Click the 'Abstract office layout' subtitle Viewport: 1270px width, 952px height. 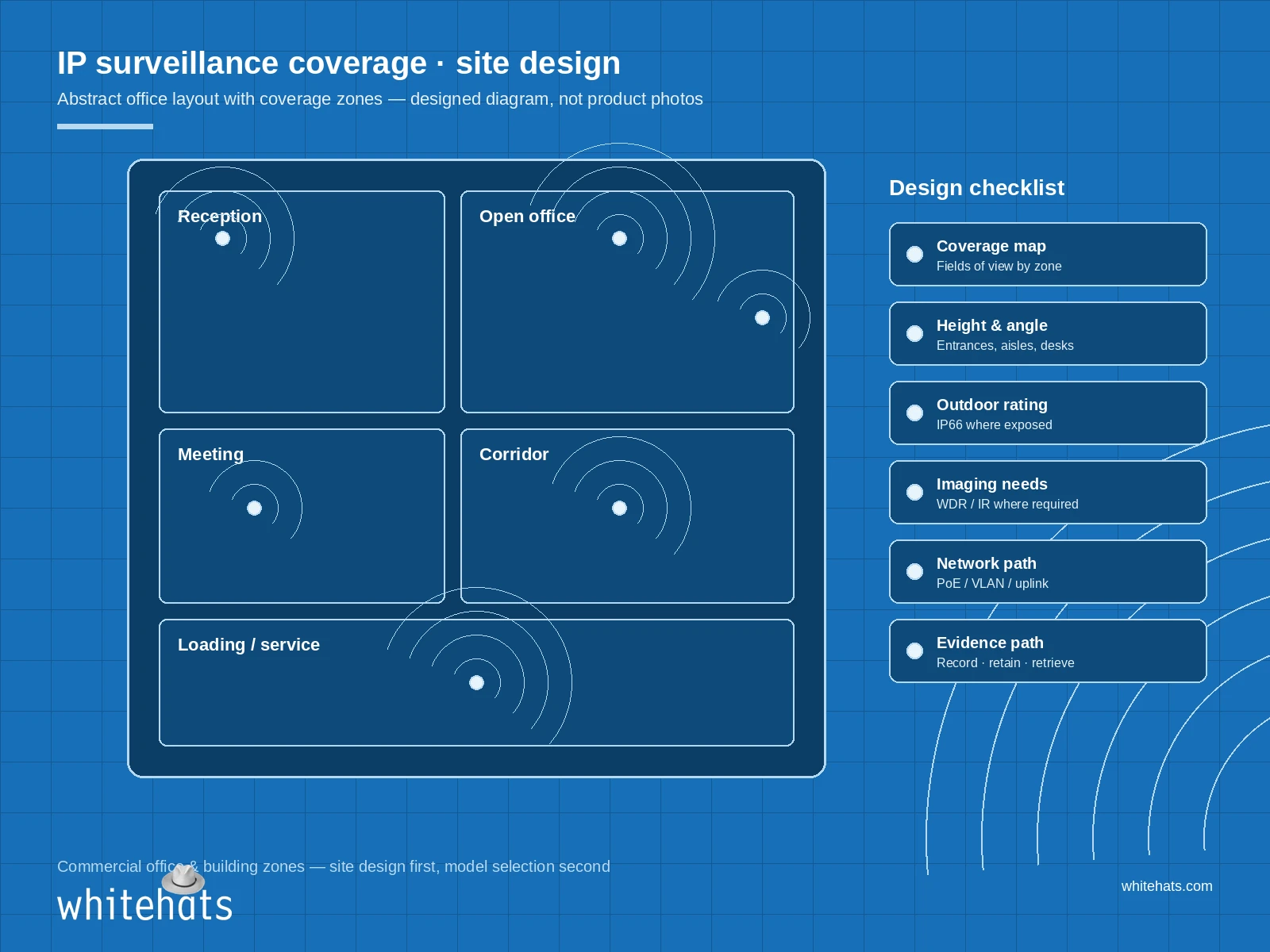pyautogui.click(x=380, y=99)
